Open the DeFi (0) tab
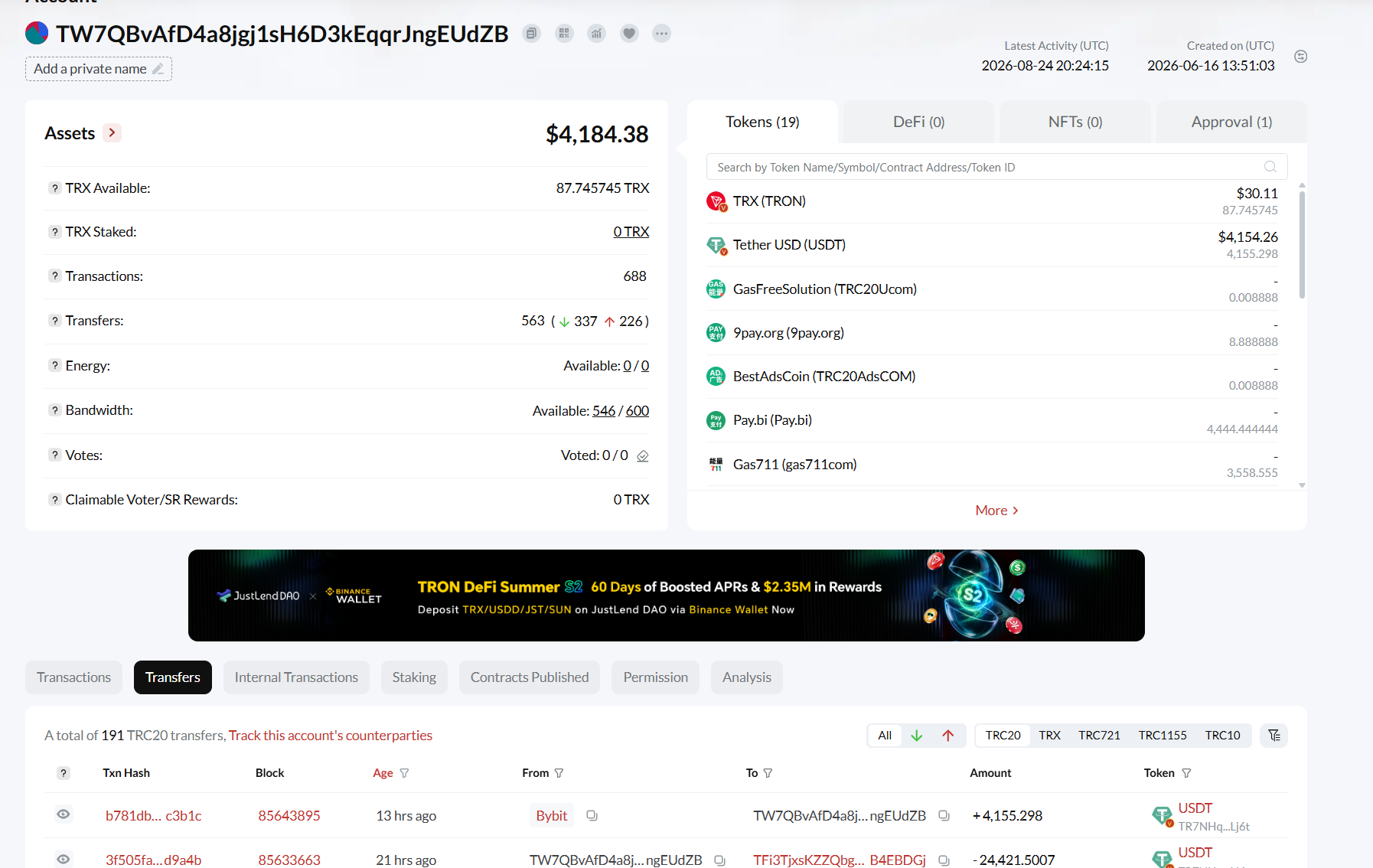The width and height of the screenshot is (1373, 868). point(918,122)
